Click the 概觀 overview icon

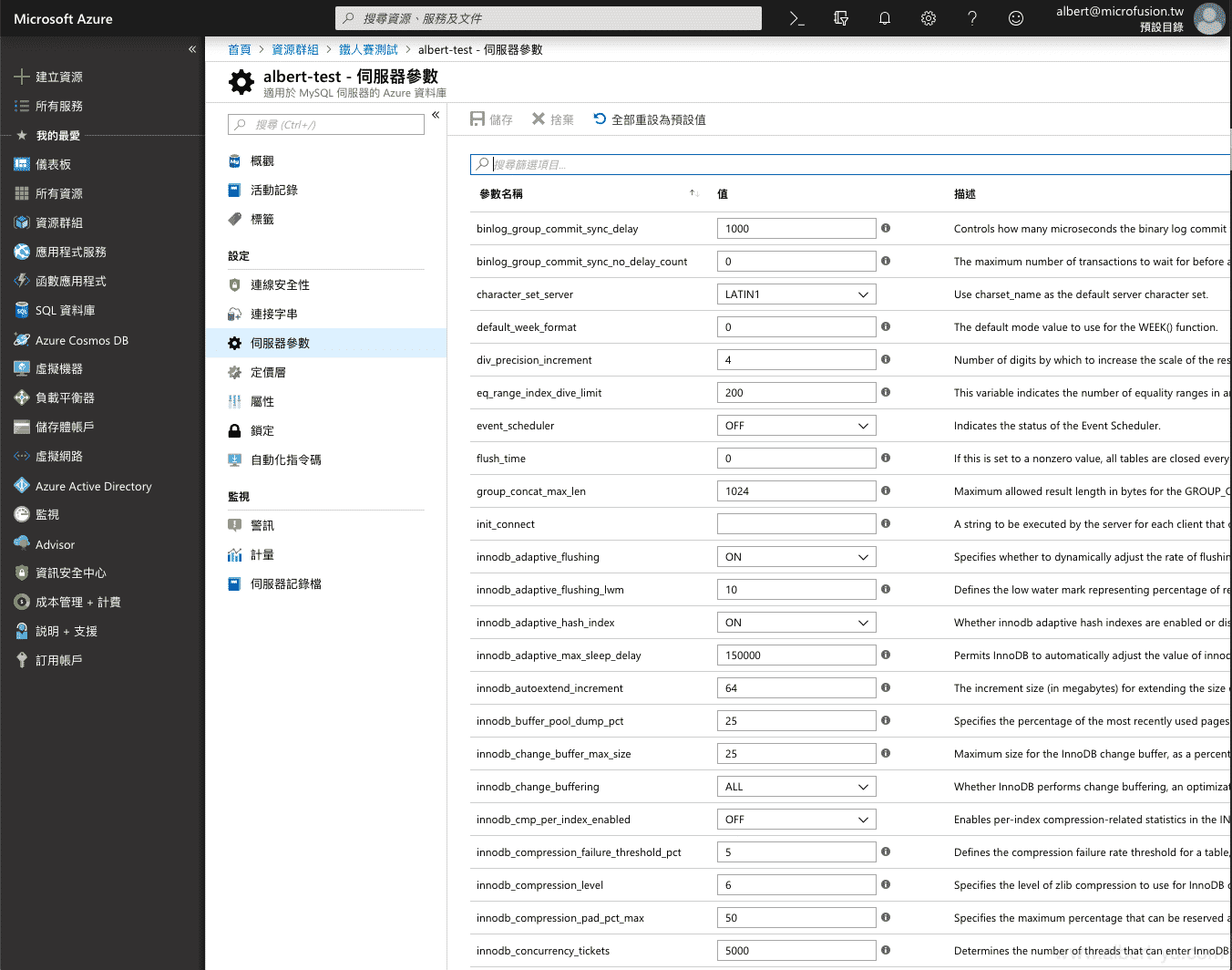pos(234,160)
